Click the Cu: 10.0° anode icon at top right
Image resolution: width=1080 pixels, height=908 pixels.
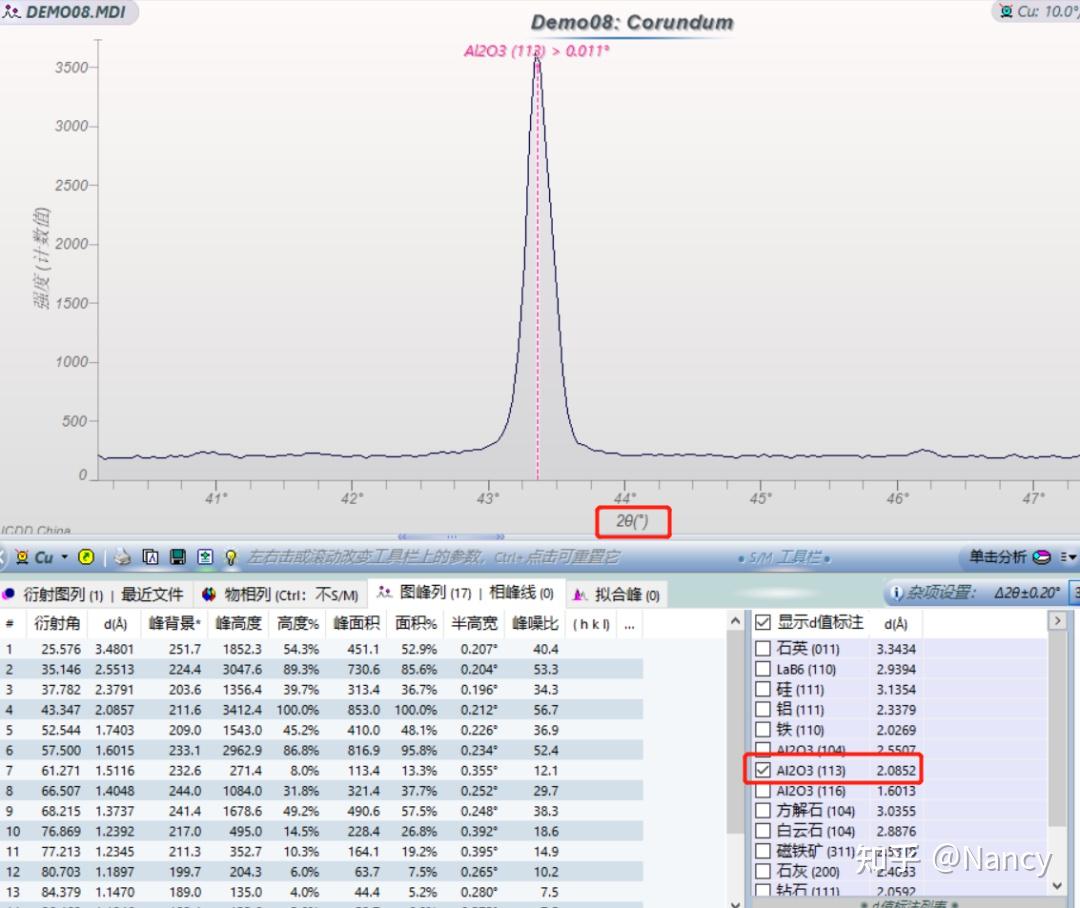1004,12
